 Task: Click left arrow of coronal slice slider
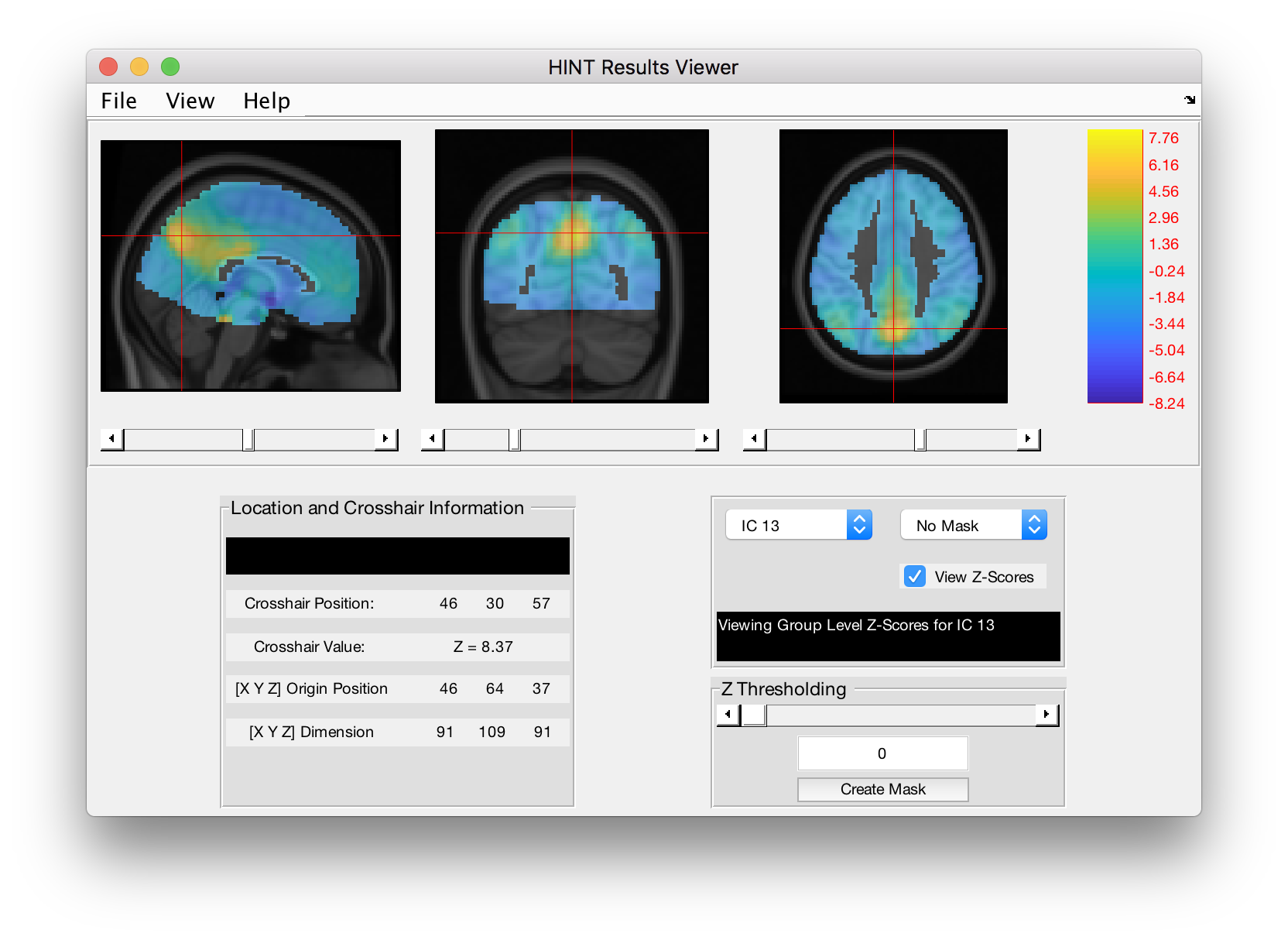tap(432, 439)
